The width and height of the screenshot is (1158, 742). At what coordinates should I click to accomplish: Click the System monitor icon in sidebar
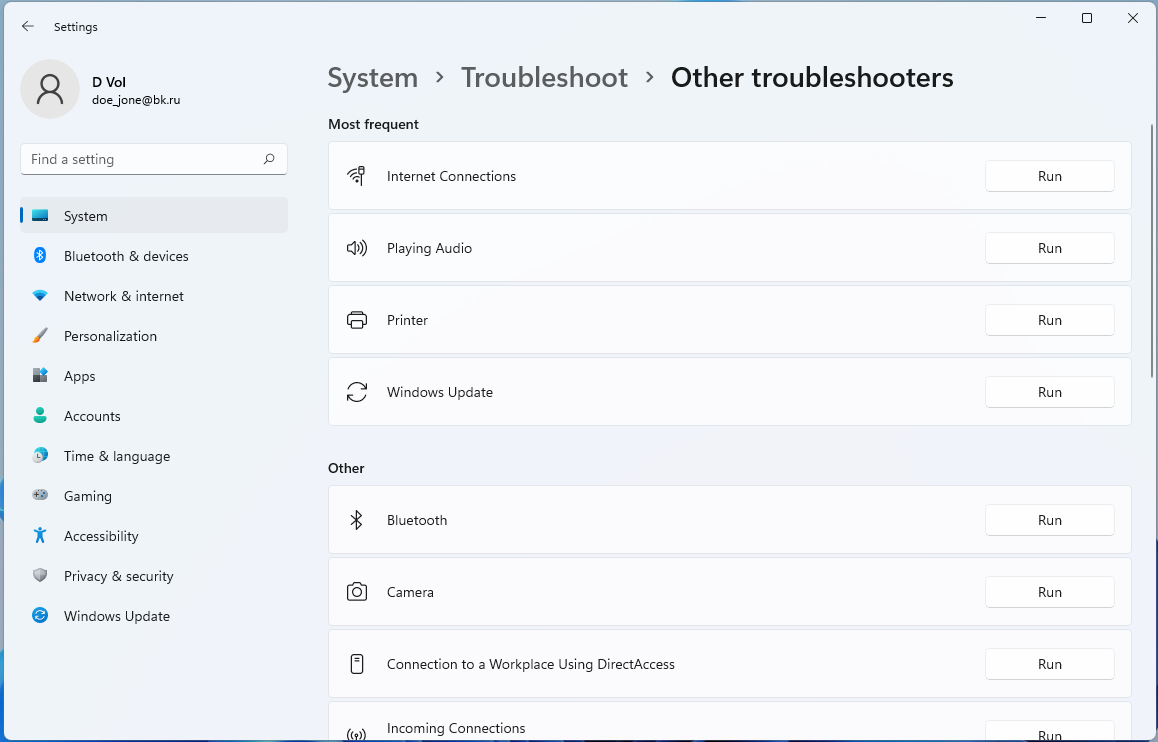[40, 216]
